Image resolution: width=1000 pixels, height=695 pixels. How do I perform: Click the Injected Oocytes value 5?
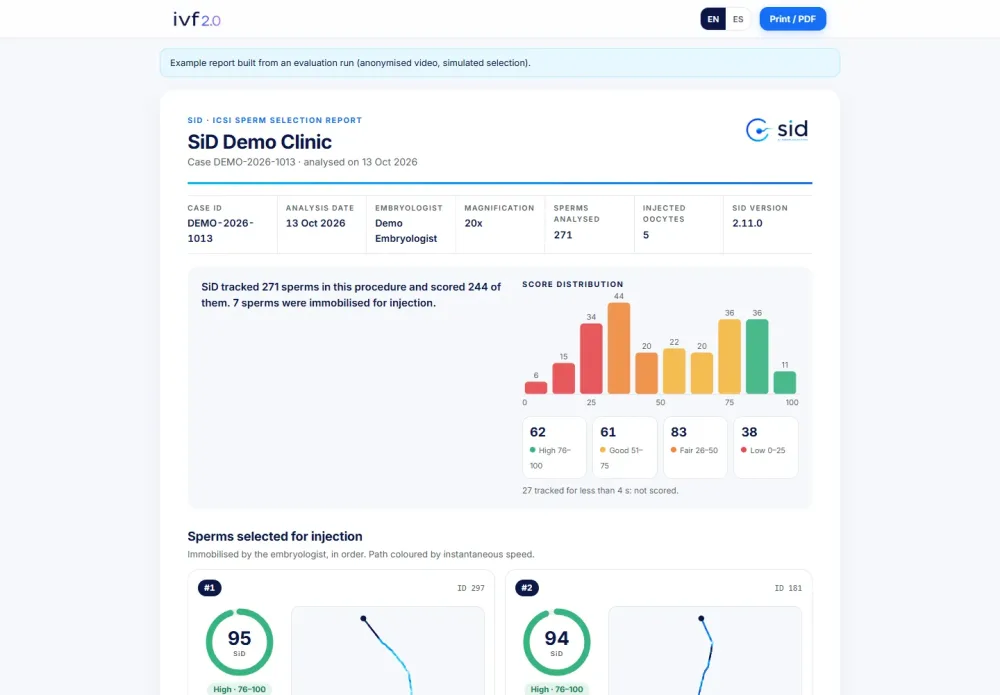click(645, 235)
